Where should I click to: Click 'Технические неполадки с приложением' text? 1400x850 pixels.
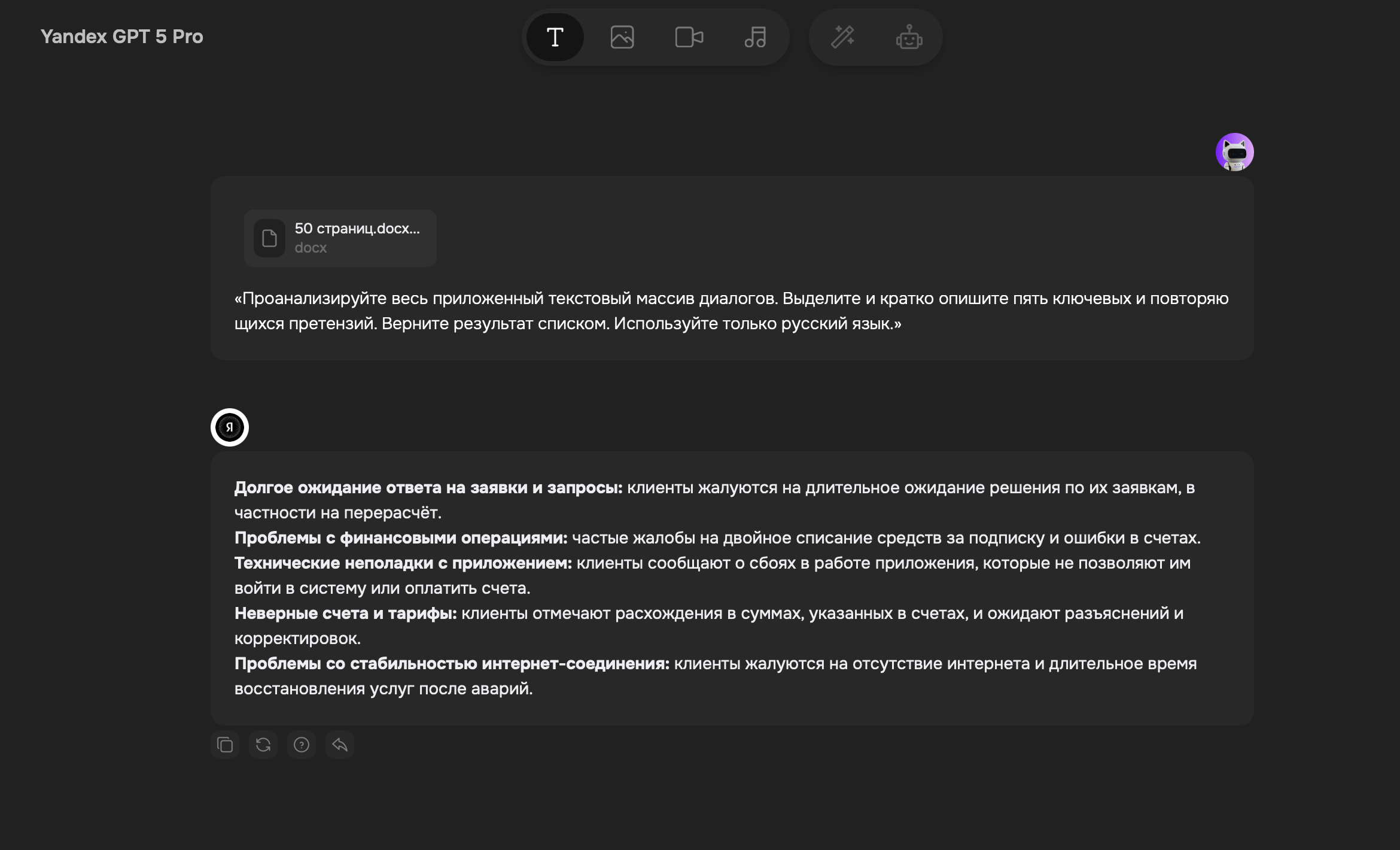403,563
